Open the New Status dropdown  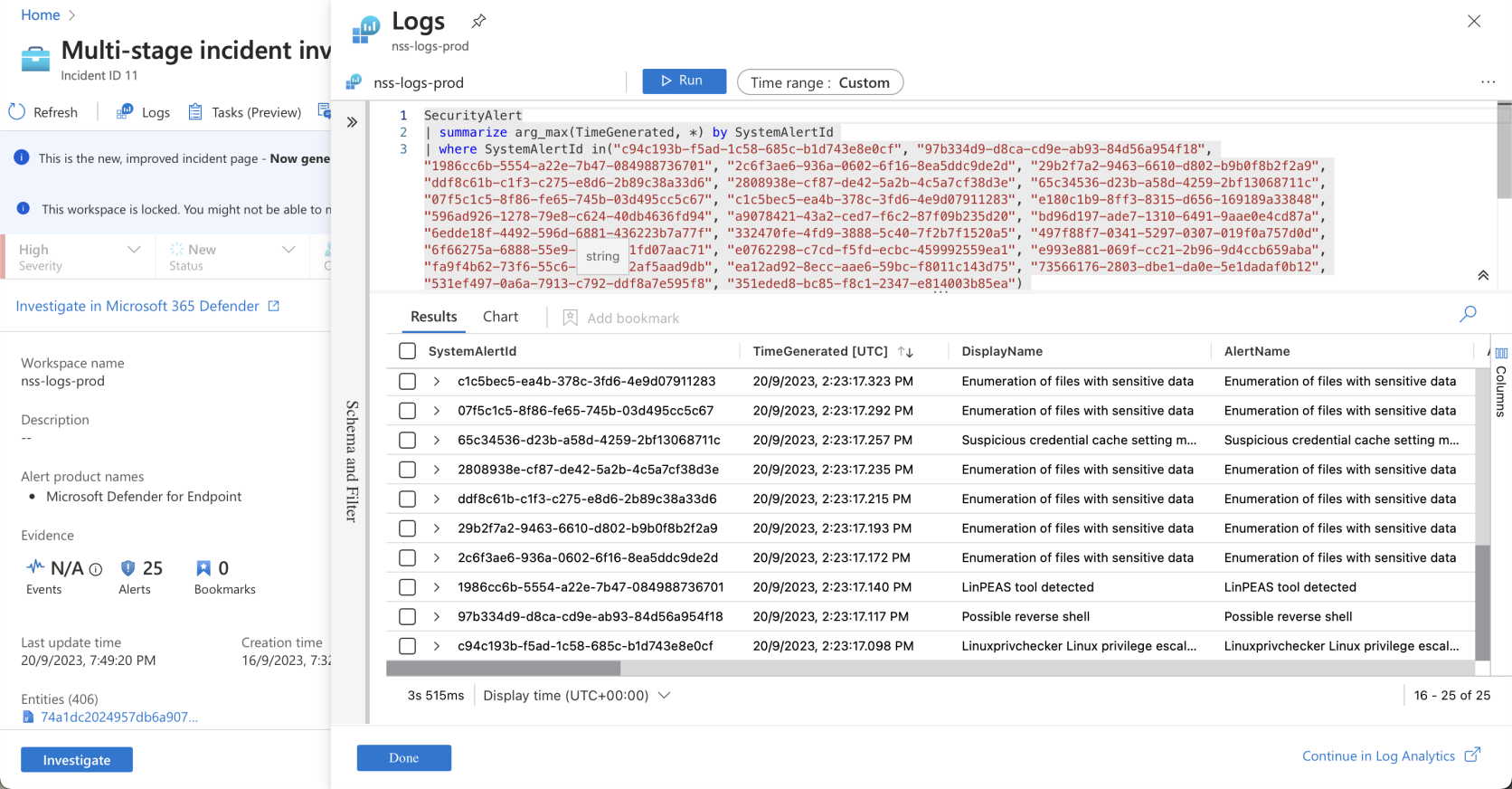[232, 257]
